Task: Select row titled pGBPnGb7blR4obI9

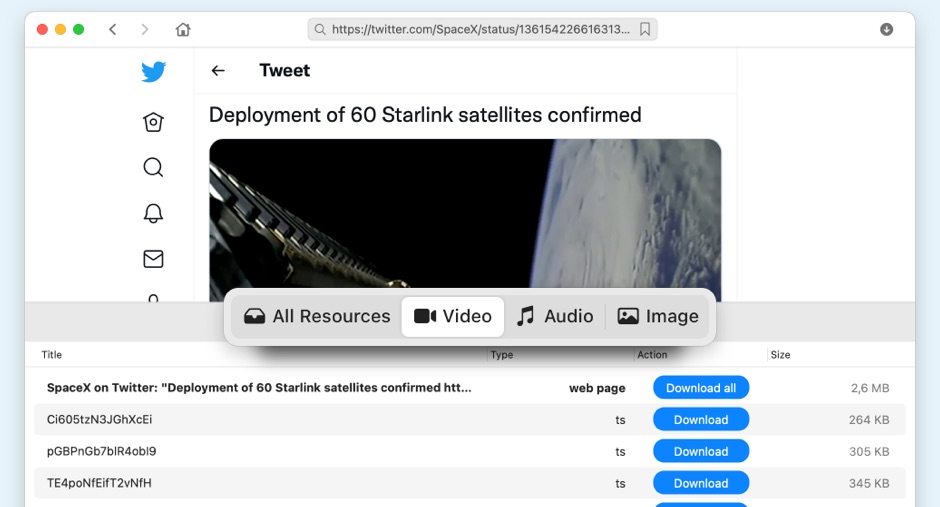Action: coord(470,451)
